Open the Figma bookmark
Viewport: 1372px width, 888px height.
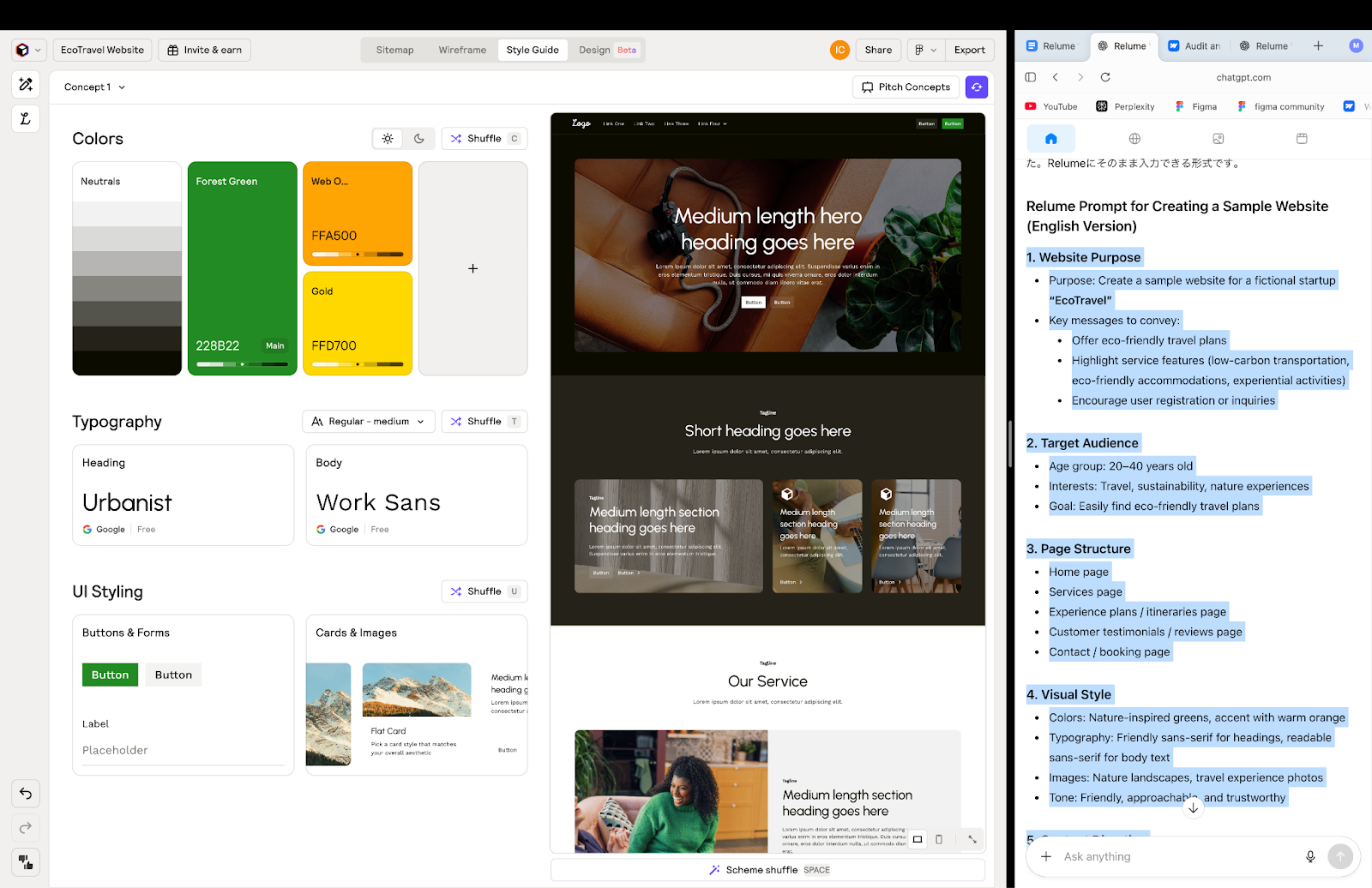(1196, 106)
